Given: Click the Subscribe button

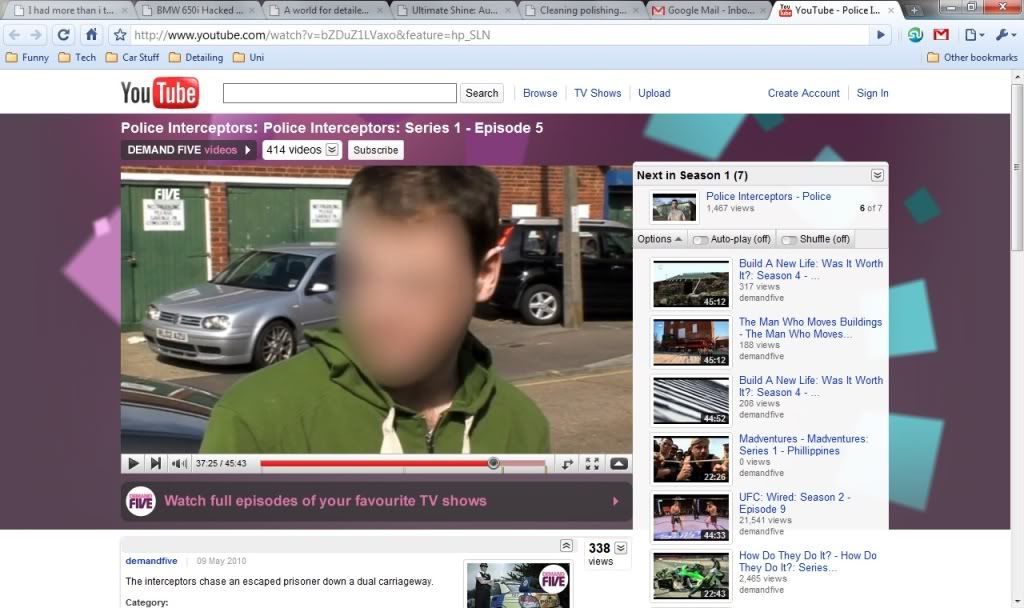Looking at the screenshot, I should tap(376, 150).
